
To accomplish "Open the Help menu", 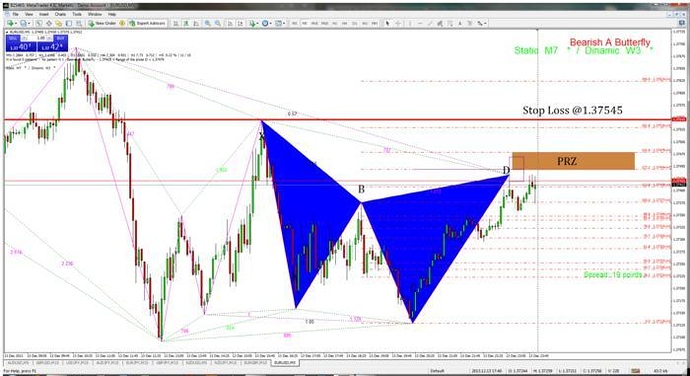I will 112,14.
